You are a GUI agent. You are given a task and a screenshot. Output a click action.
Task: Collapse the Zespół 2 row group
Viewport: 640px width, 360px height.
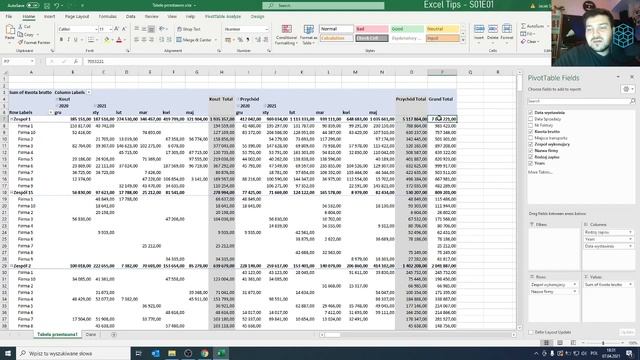point(11,266)
